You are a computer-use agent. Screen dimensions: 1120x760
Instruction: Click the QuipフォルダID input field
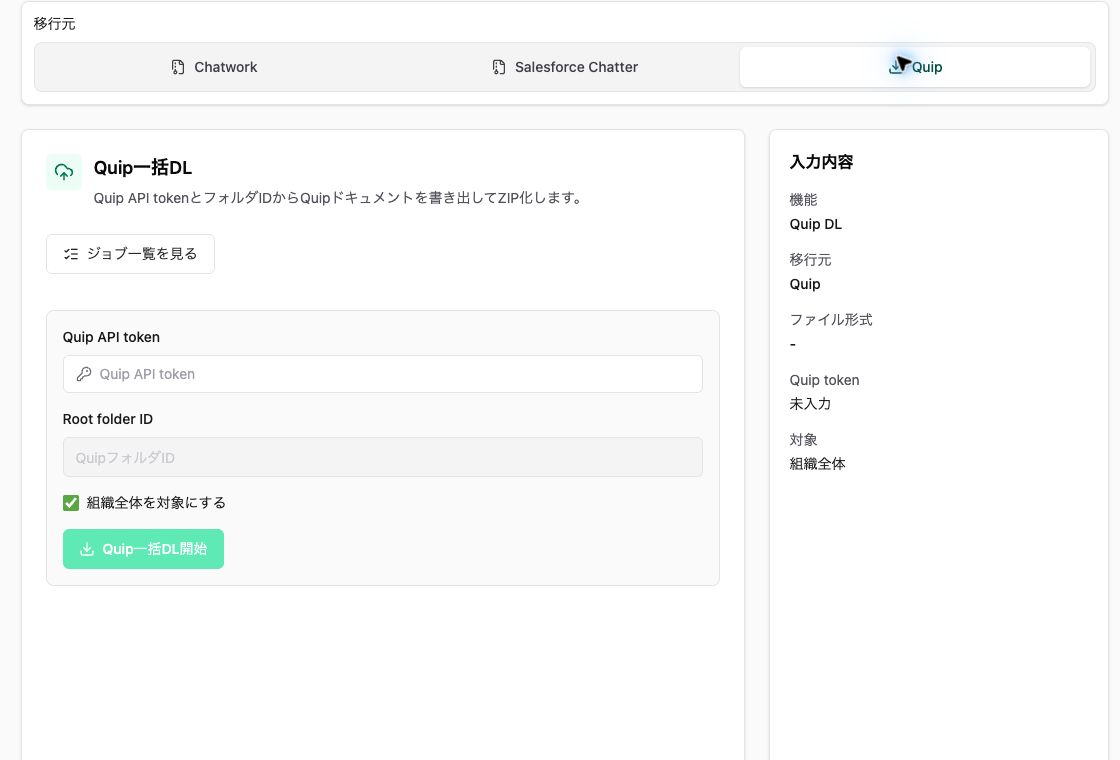click(x=383, y=457)
